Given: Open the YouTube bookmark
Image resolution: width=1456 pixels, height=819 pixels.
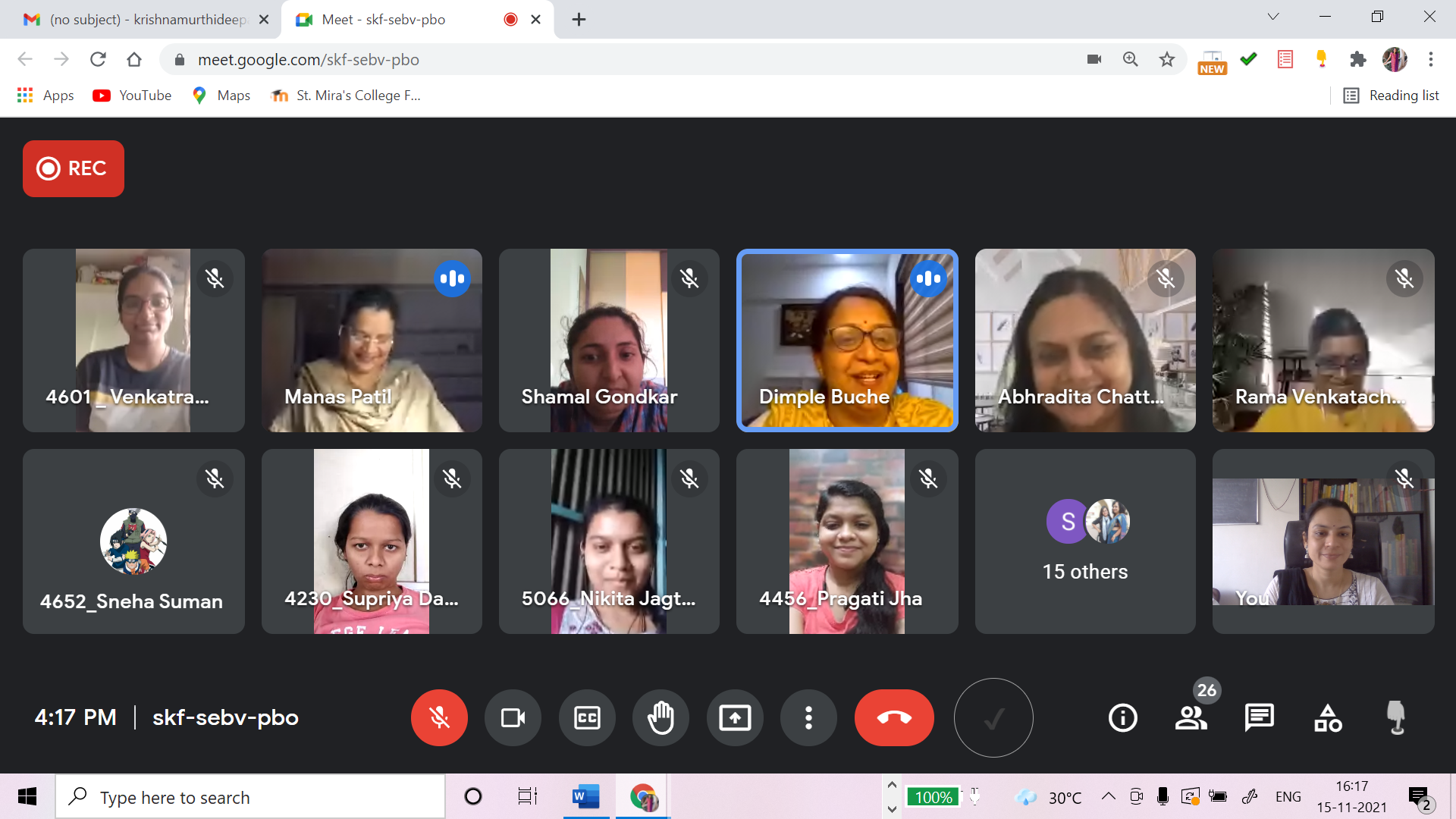Looking at the screenshot, I should tap(132, 96).
